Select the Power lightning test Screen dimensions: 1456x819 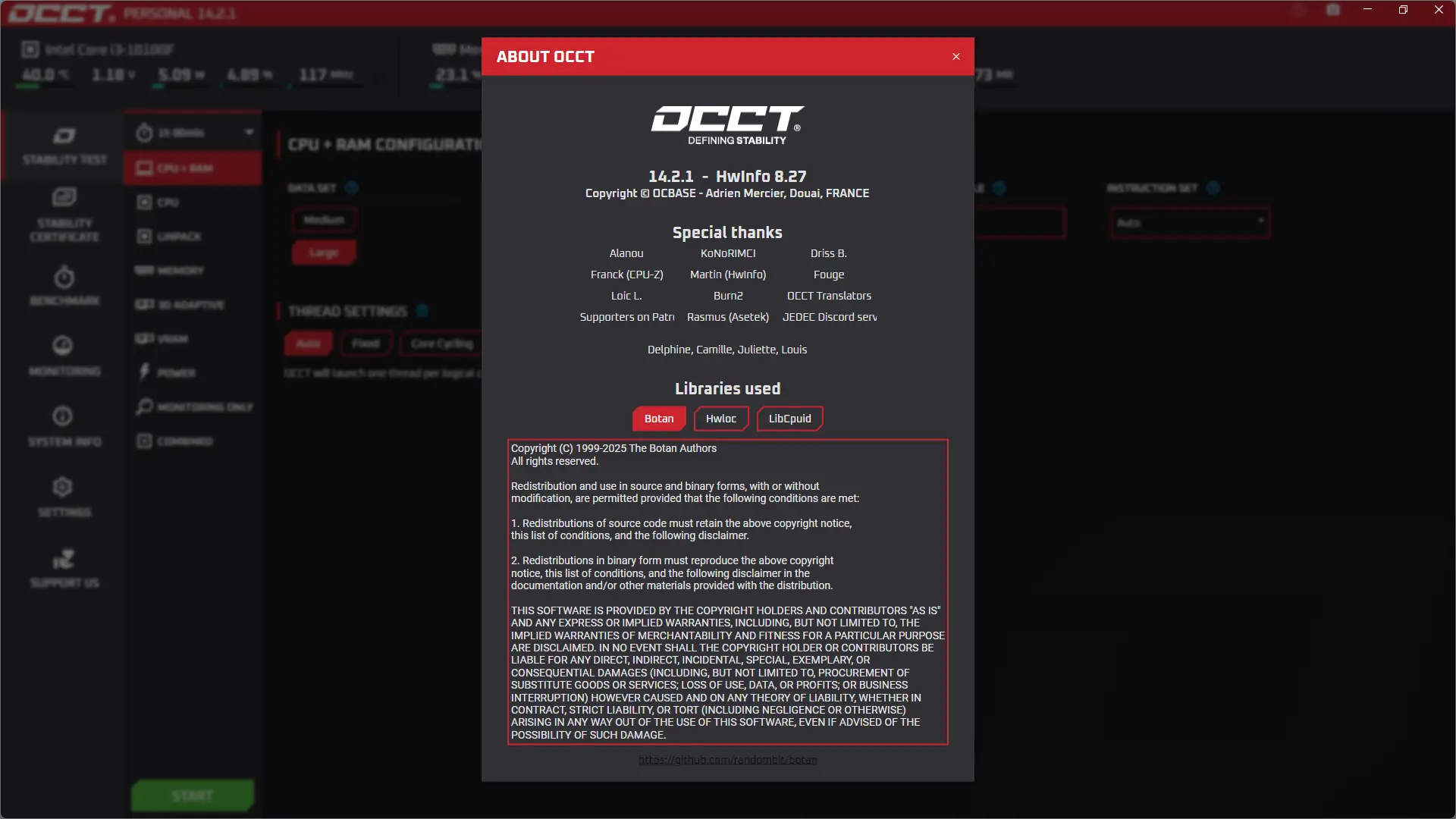(176, 372)
